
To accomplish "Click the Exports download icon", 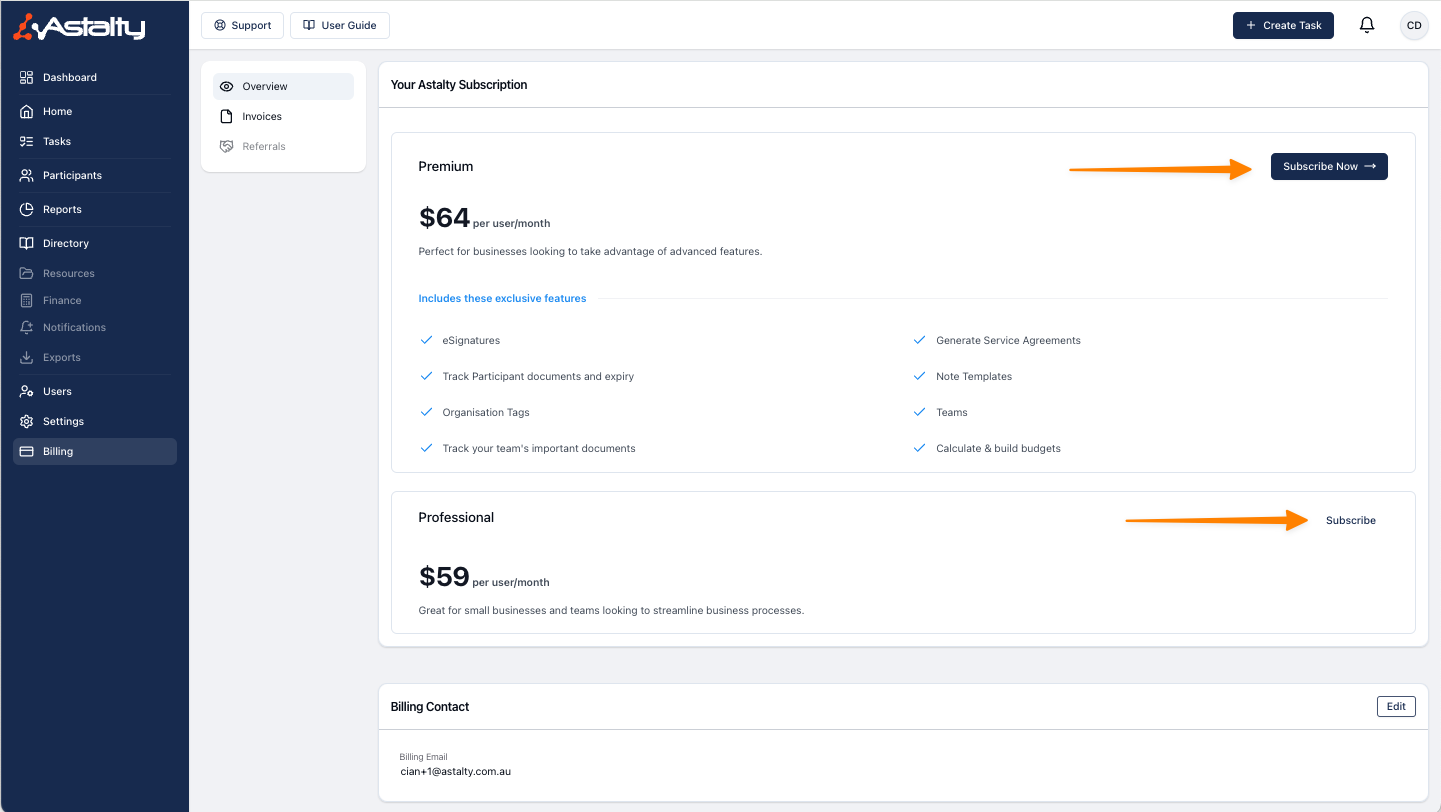I will pyautogui.click(x=27, y=357).
